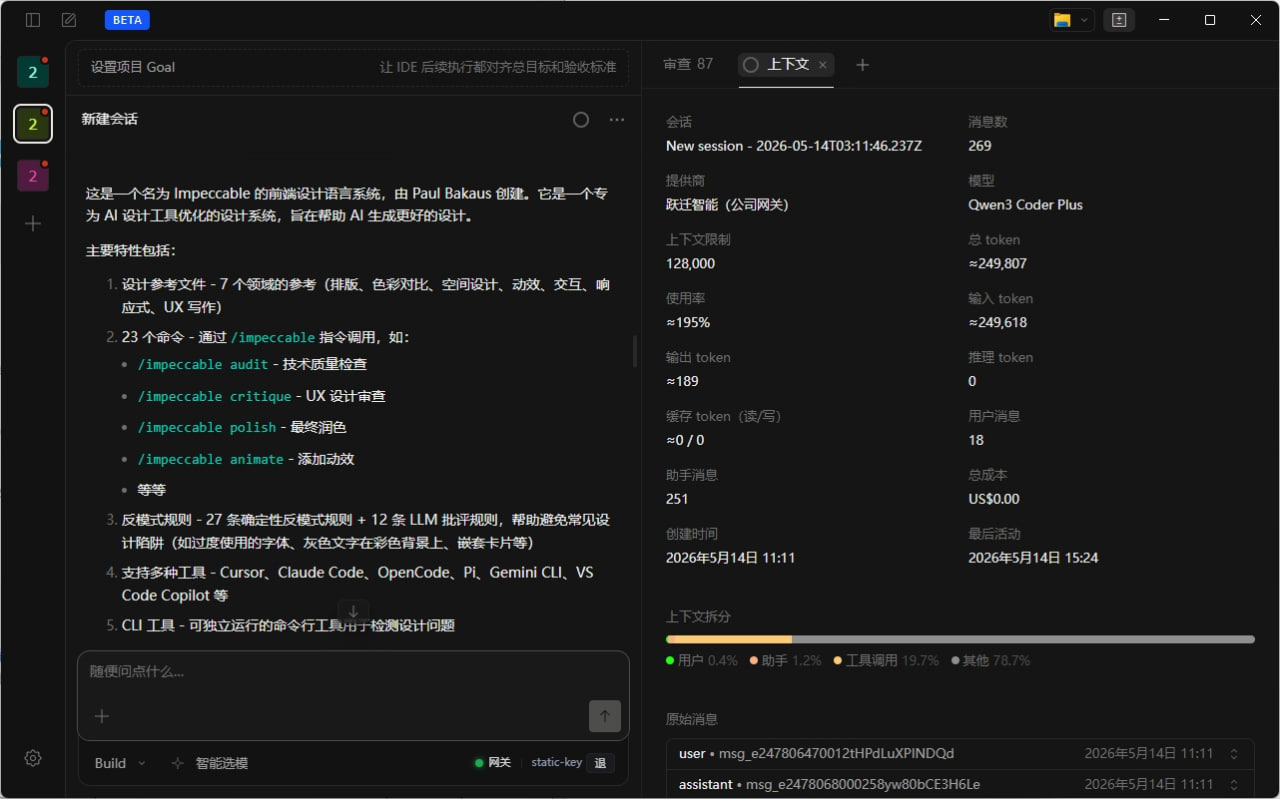Click the 其他 78.7% legend entry
Image resolution: width=1280 pixels, height=799 pixels.
[x=991, y=661]
